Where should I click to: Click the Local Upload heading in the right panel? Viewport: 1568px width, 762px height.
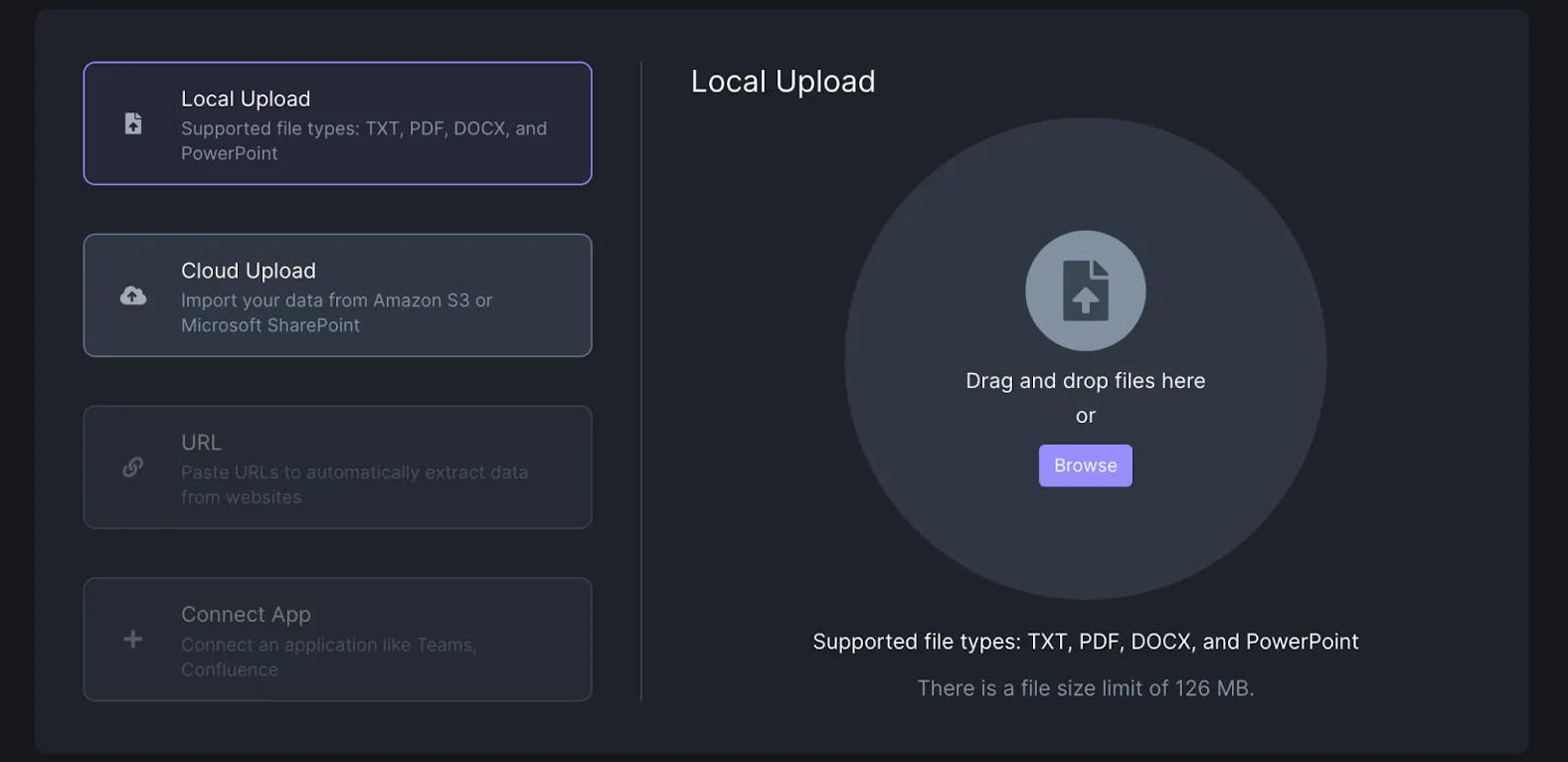[783, 82]
